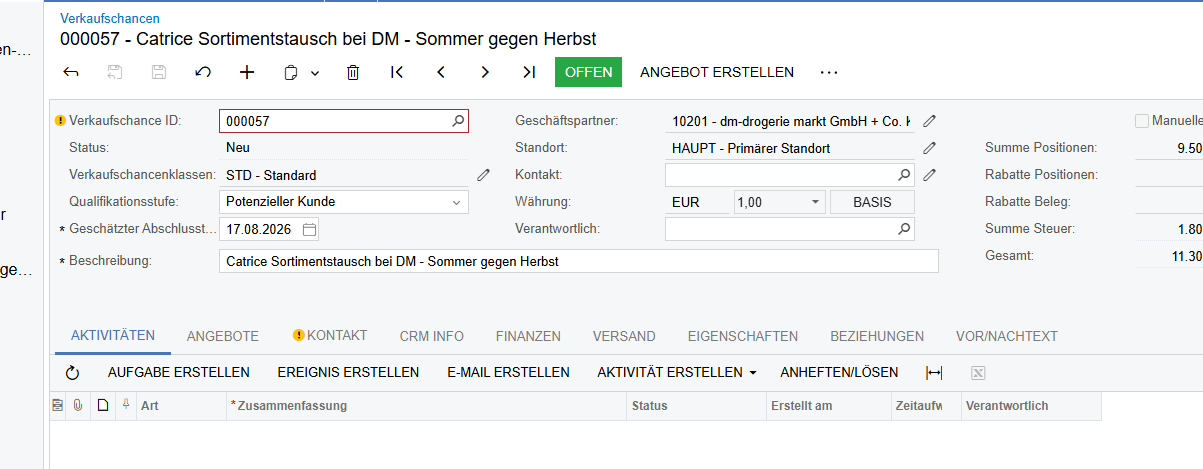Sort by Status column header

[697, 406]
